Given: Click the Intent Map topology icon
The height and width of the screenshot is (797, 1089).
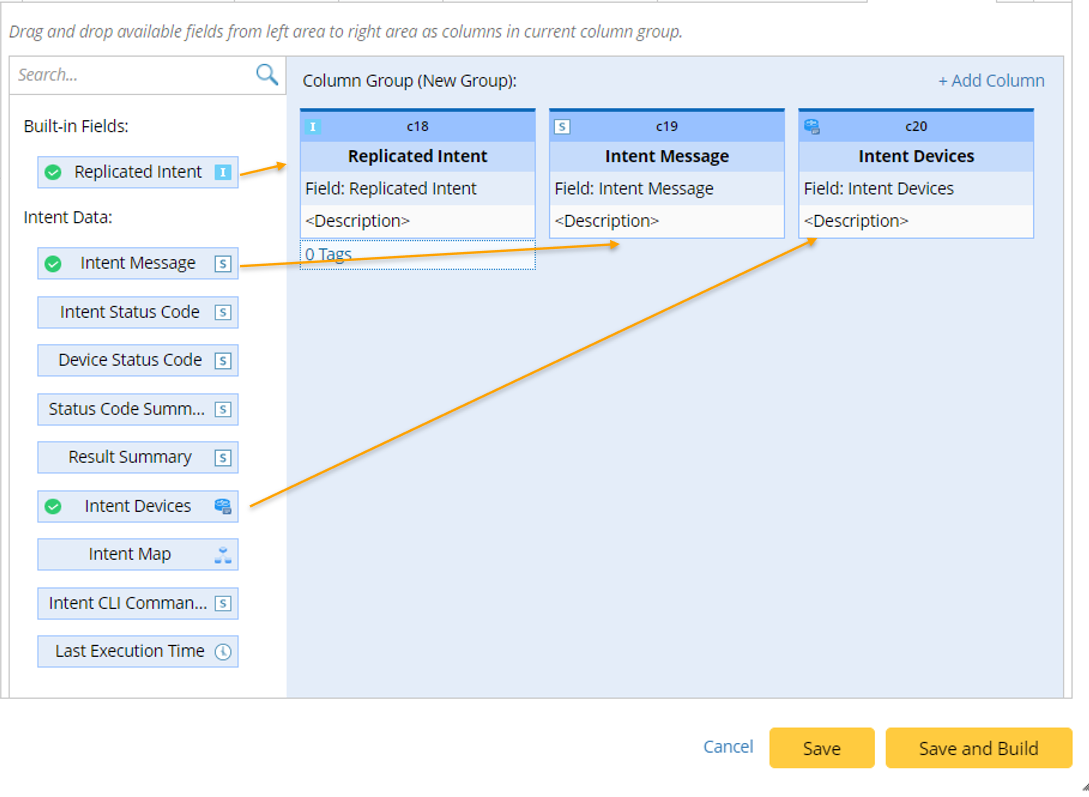Looking at the screenshot, I should tap(223, 555).
